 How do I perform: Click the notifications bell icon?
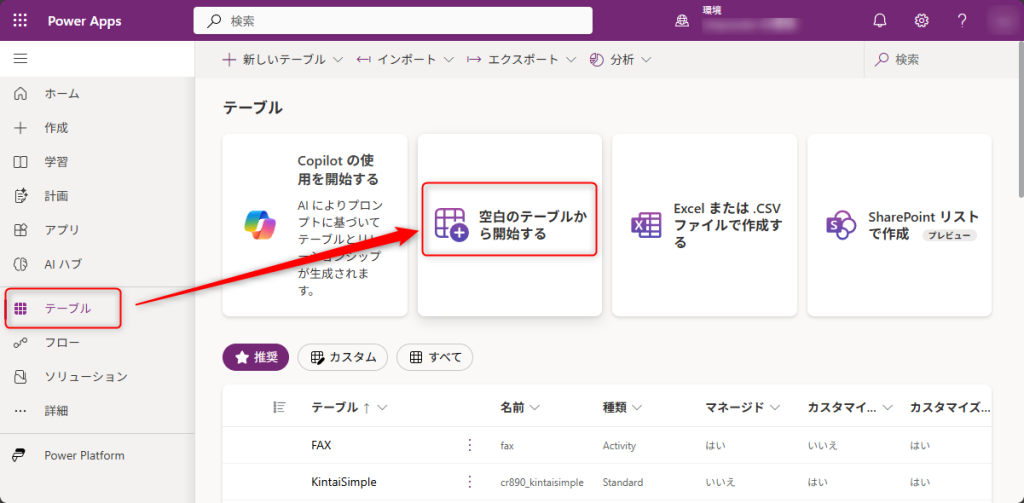point(880,21)
